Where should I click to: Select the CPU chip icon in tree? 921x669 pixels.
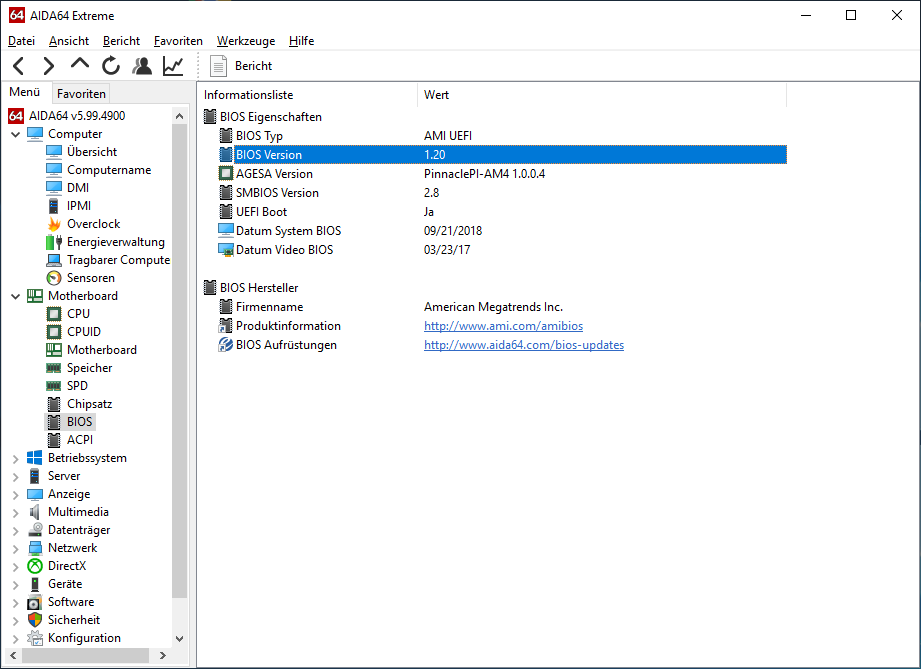tap(54, 314)
